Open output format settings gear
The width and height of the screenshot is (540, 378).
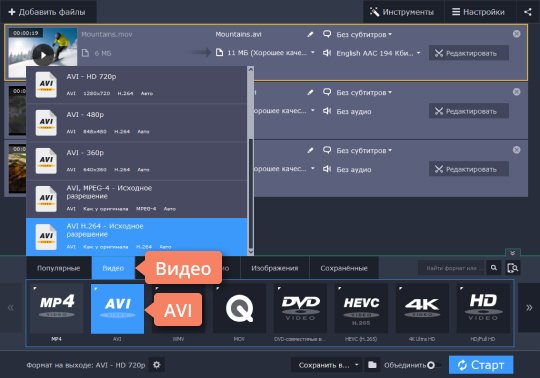coord(157,365)
